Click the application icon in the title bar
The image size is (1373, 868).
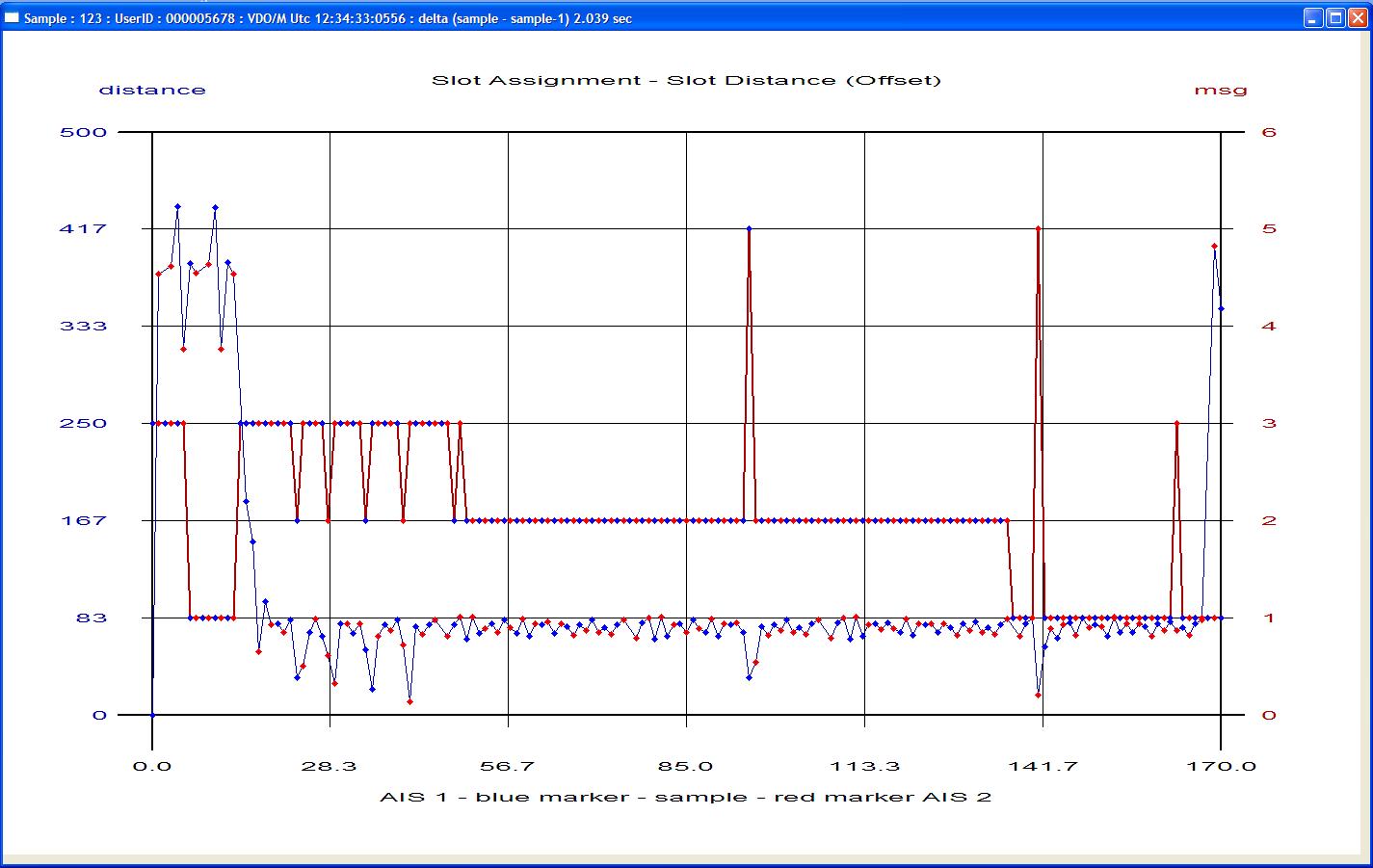12,18
